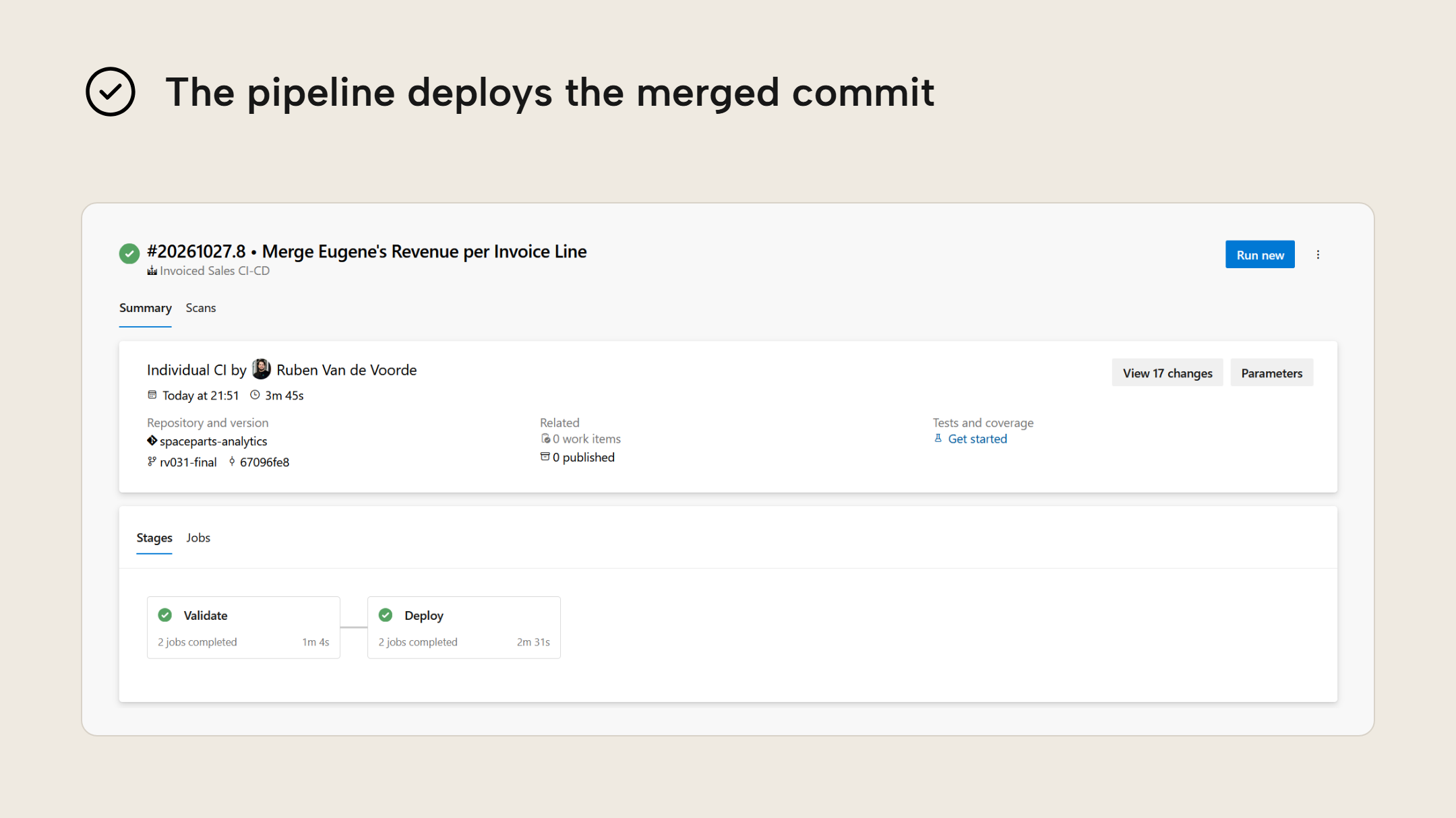This screenshot has width=1456, height=818.
Task: Click the Validate stage success icon
Action: pos(165,615)
